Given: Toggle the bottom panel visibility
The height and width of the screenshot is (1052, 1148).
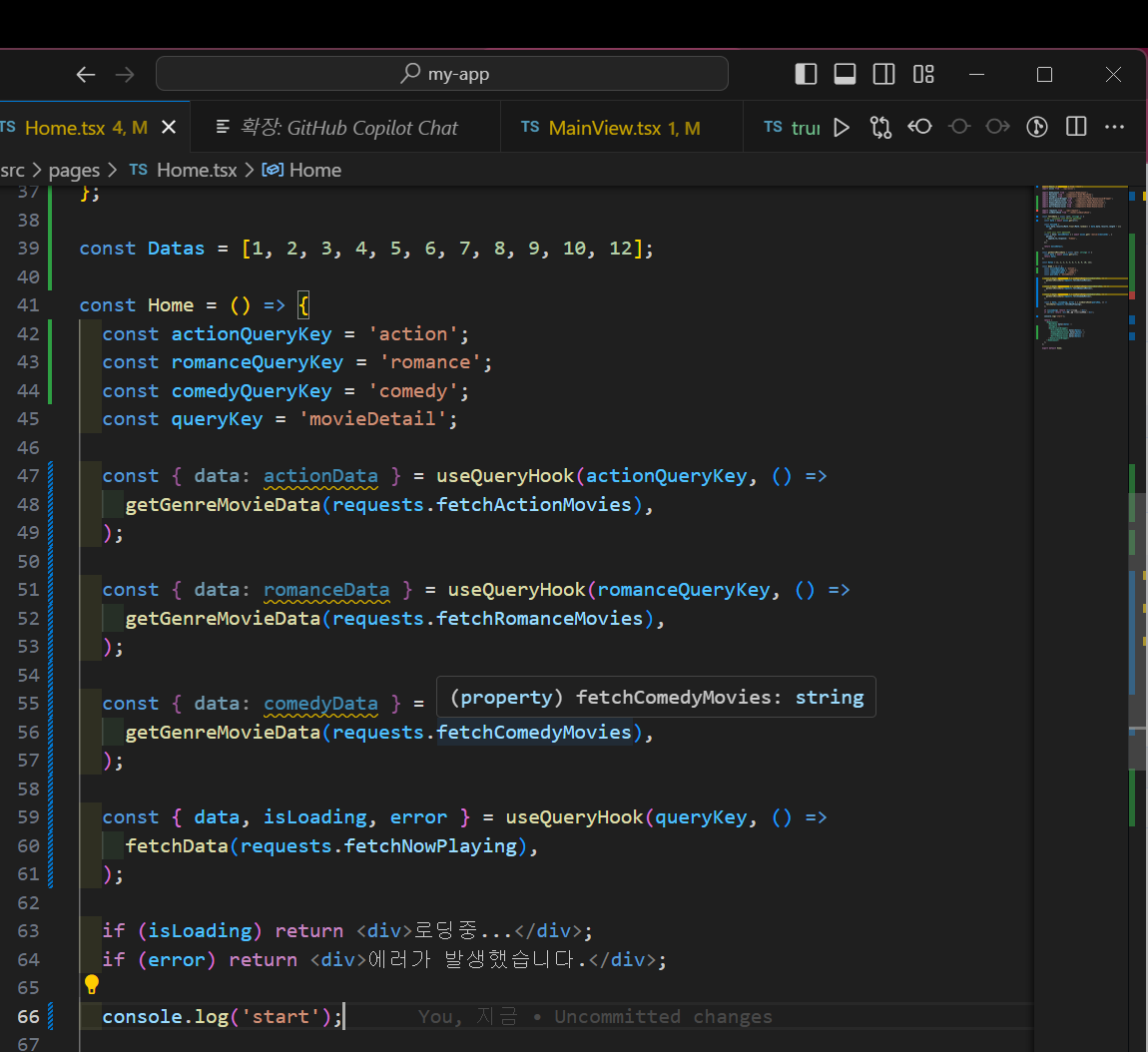Looking at the screenshot, I should (x=845, y=74).
